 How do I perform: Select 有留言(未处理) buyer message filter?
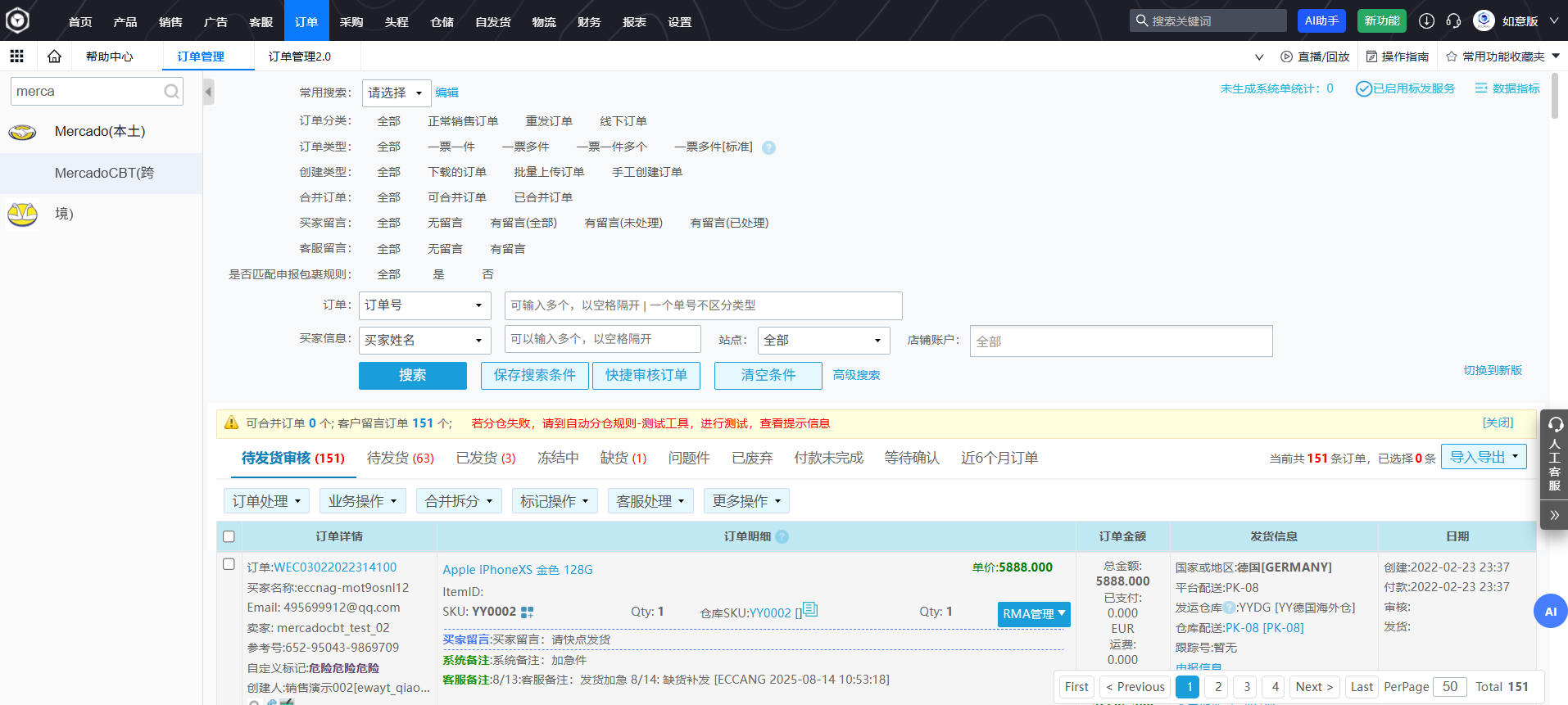click(623, 223)
